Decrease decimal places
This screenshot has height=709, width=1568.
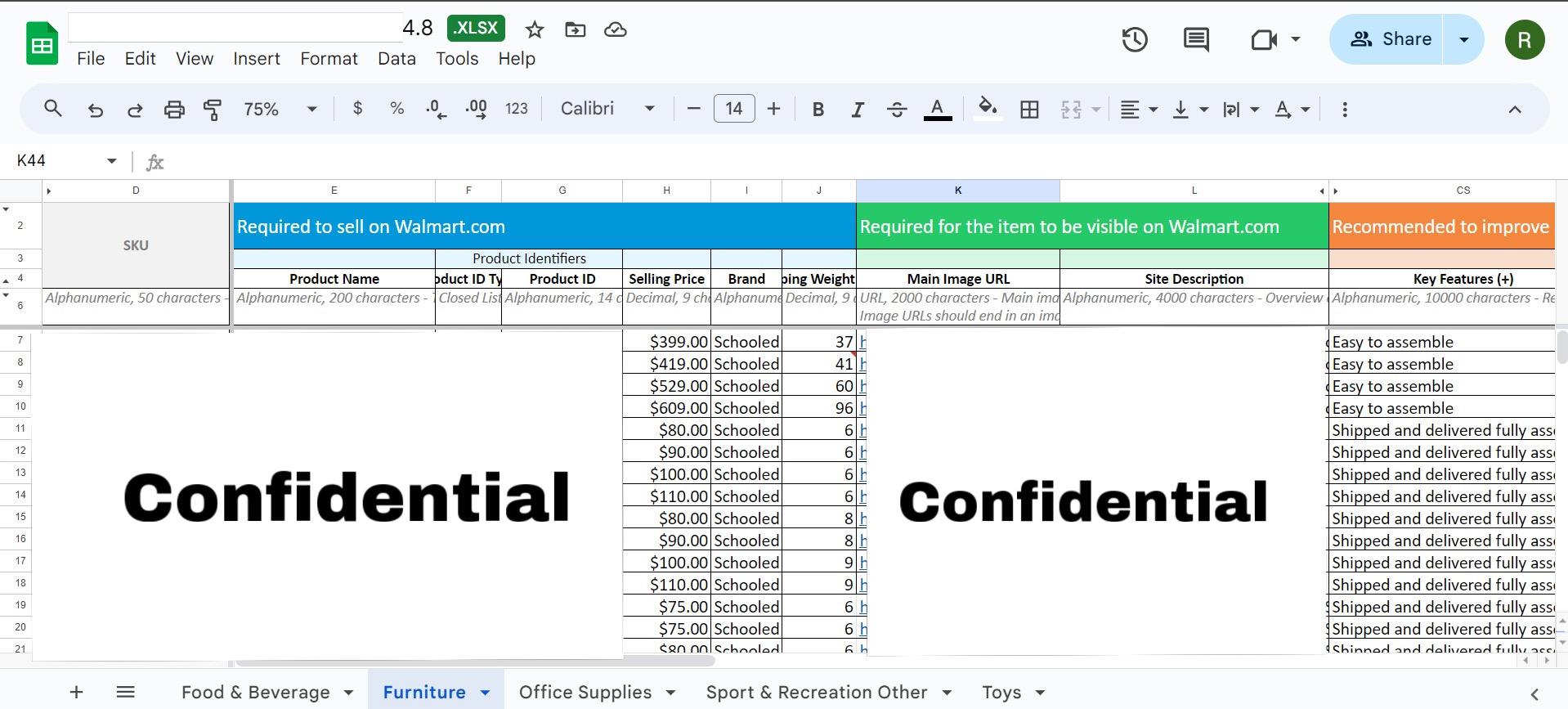point(437,109)
